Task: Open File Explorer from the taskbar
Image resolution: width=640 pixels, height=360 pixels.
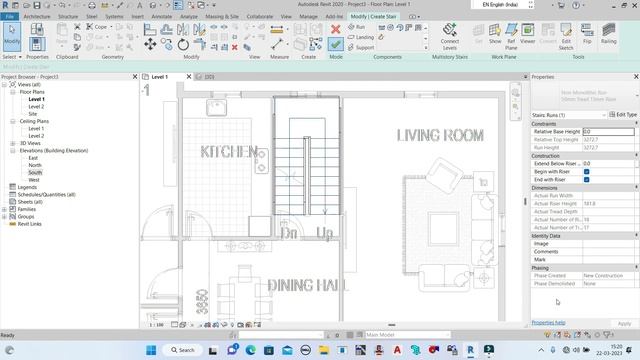Action: click(324, 350)
